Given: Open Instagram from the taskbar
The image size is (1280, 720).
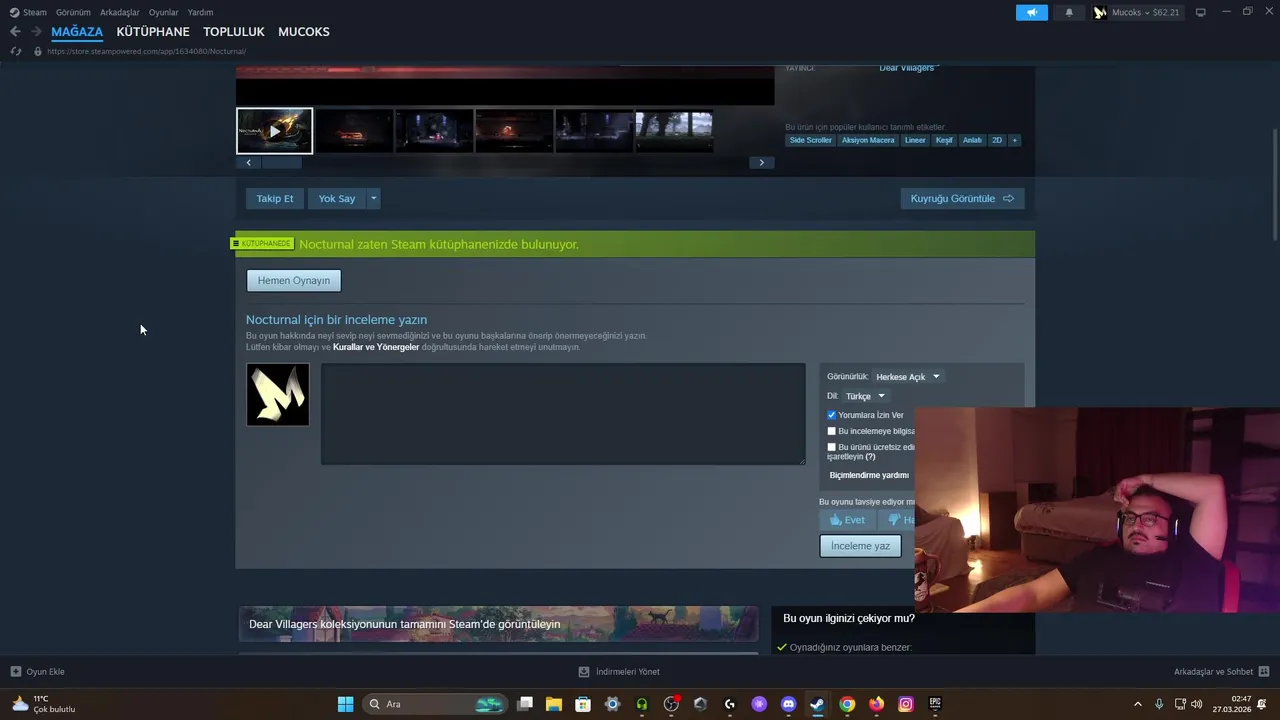Looking at the screenshot, I should (x=905, y=704).
